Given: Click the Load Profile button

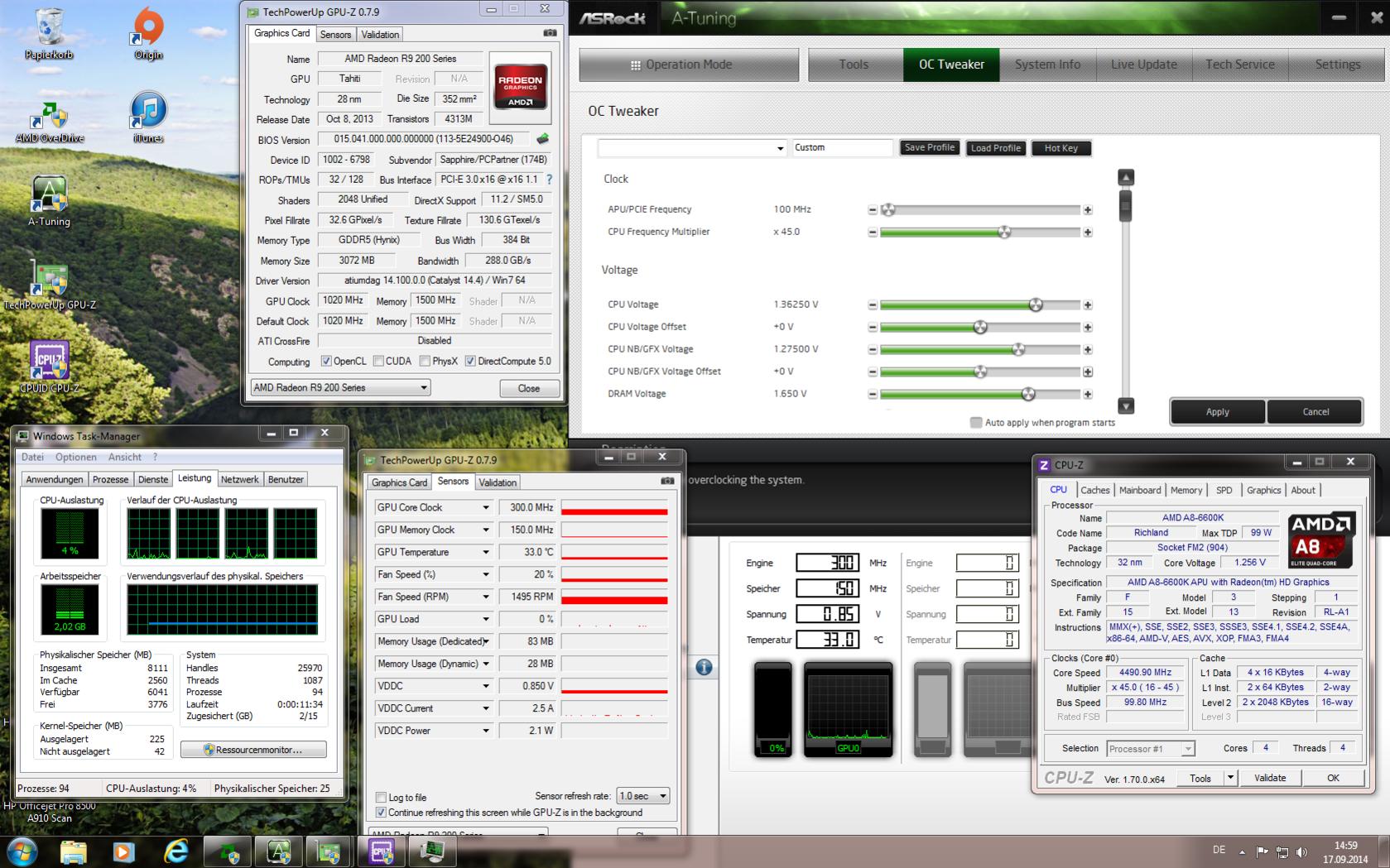Looking at the screenshot, I should click(995, 148).
